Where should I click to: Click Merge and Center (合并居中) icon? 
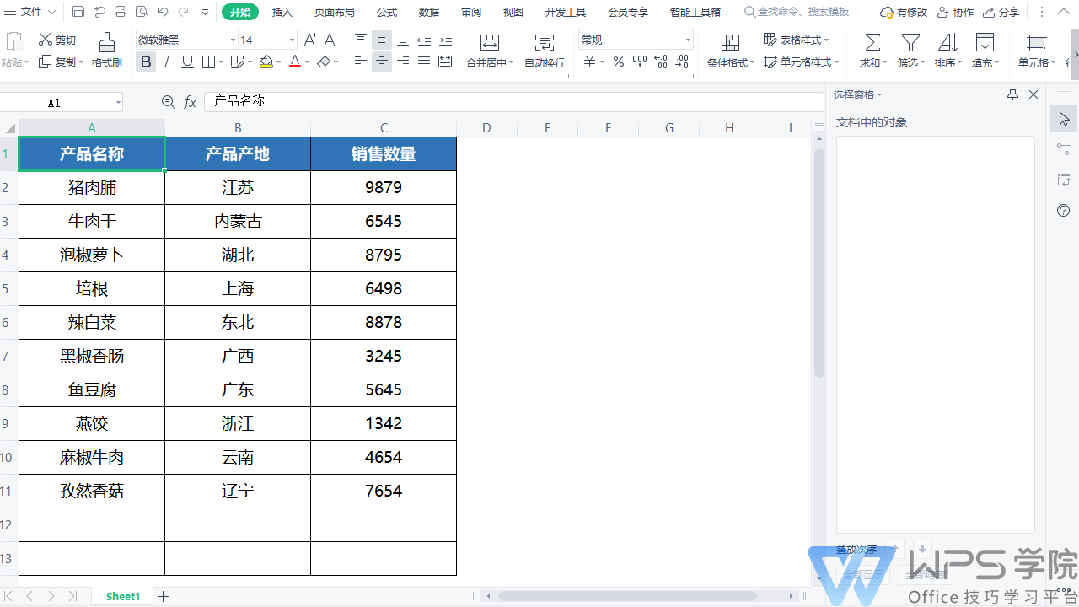point(489,43)
